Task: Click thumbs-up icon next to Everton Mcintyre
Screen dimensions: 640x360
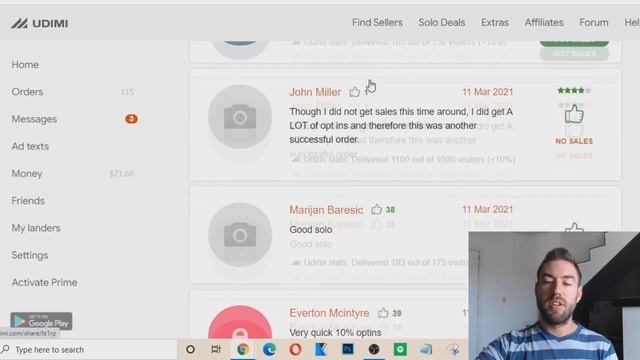Action: tap(383, 313)
